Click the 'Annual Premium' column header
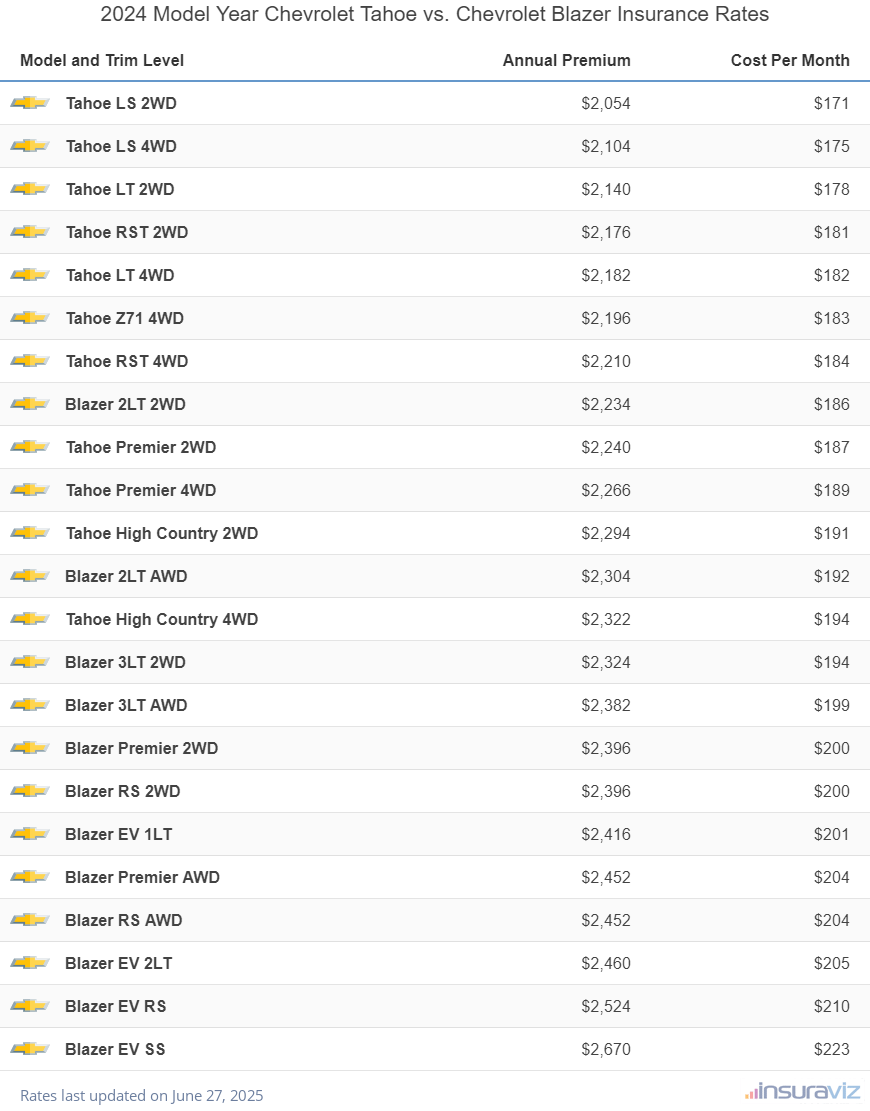 [x=567, y=60]
